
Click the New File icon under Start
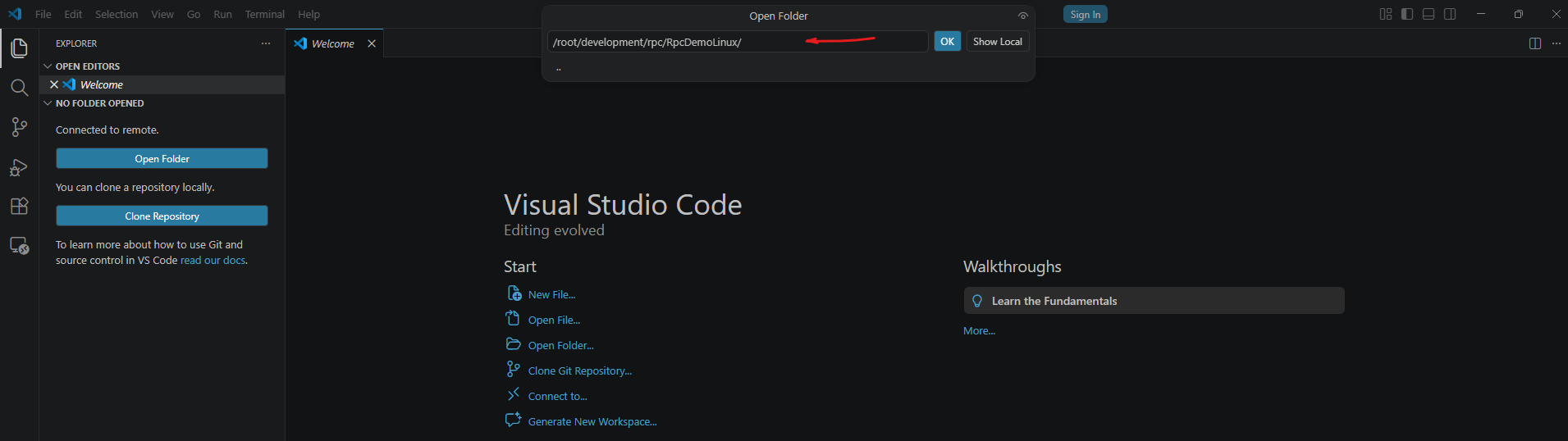coord(514,293)
